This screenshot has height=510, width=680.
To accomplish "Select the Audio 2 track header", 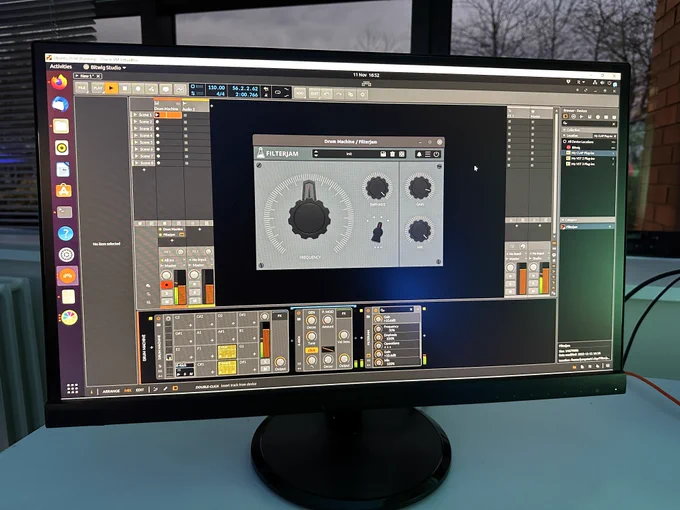I will pos(195,107).
